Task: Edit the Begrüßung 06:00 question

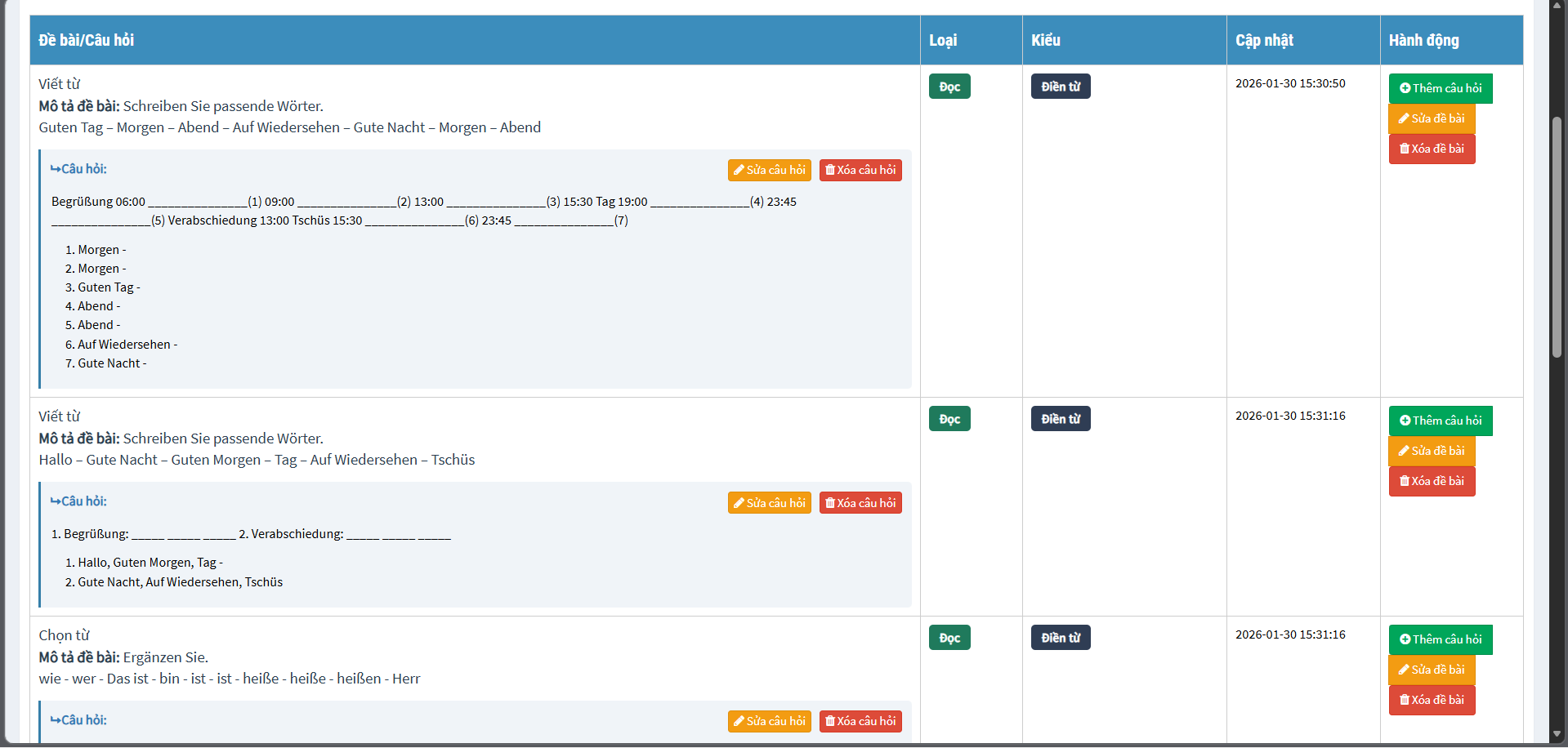Action: click(x=769, y=170)
